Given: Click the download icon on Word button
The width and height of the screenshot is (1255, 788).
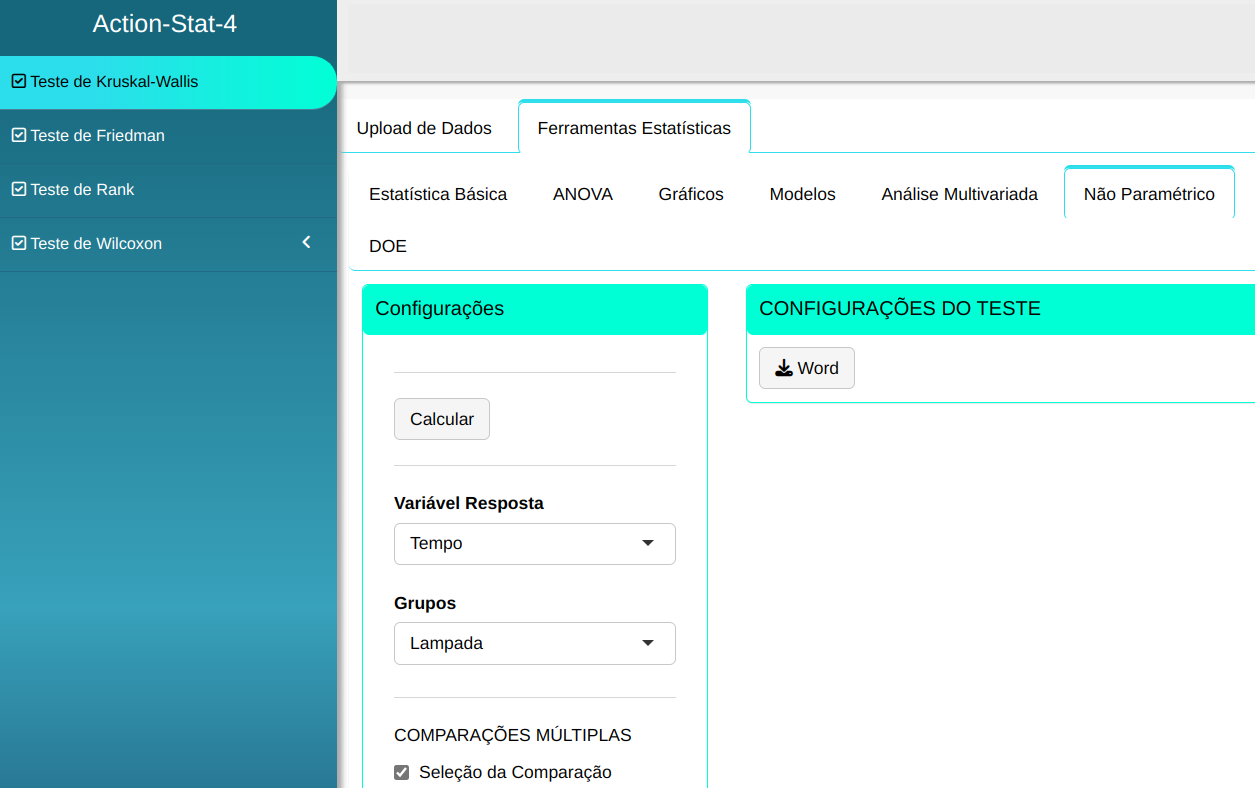Looking at the screenshot, I should (784, 368).
